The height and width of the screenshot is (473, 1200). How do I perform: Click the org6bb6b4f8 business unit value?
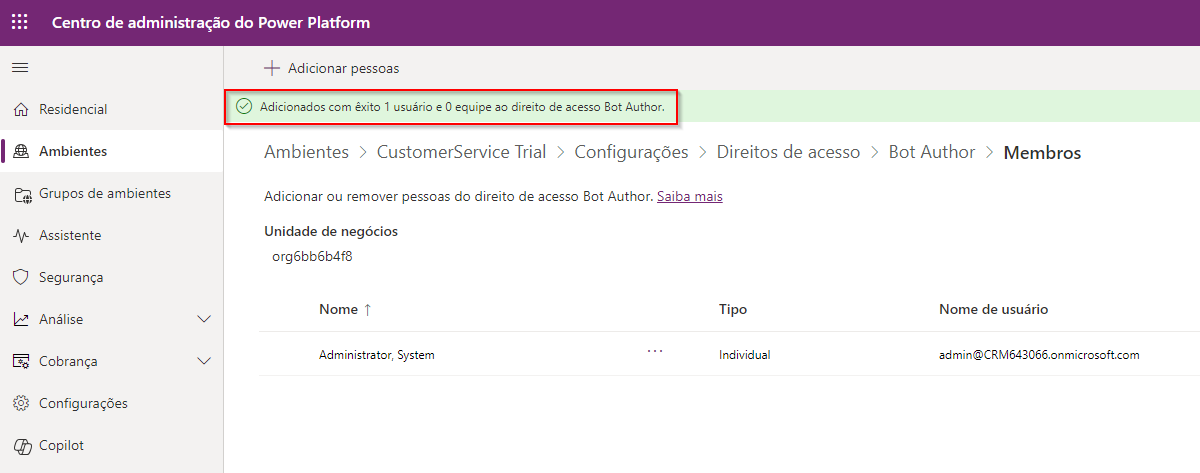[312, 257]
